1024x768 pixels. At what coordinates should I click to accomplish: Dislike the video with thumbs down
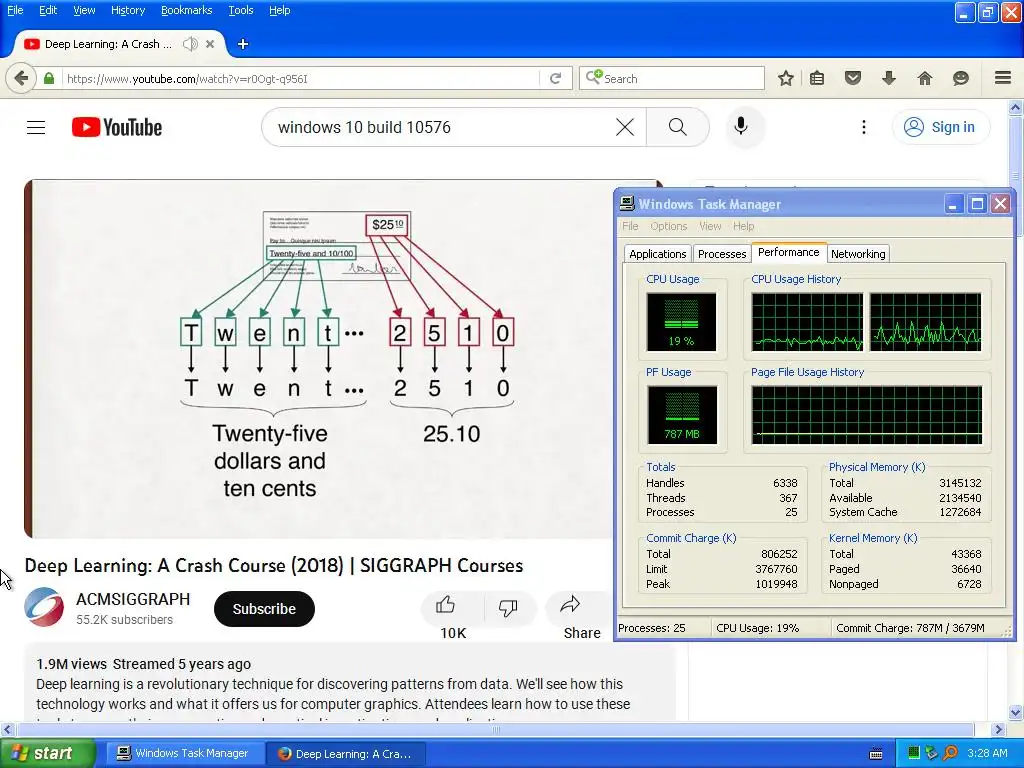coord(509,607)
